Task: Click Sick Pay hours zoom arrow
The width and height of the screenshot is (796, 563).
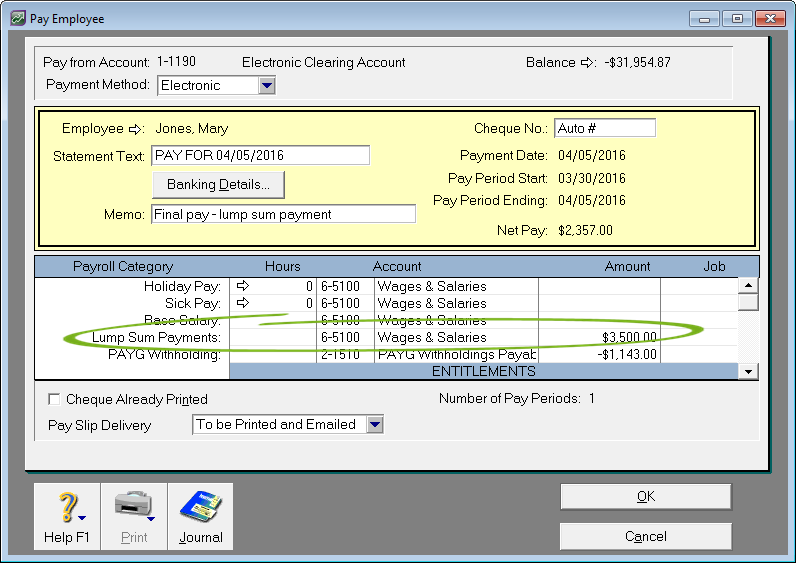Action: click(242, 303)
